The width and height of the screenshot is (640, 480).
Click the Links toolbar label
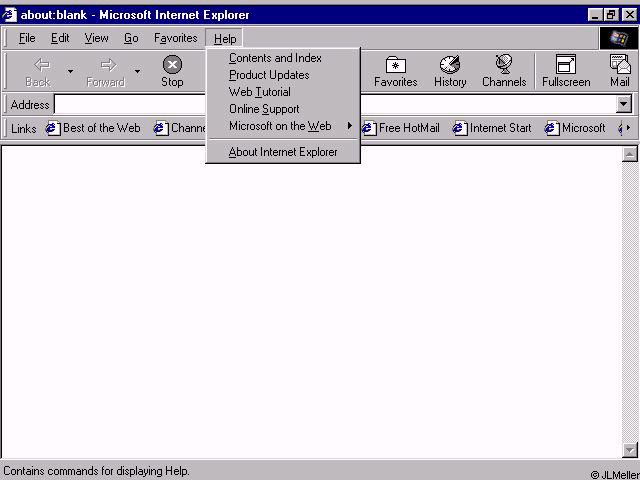(24, 129)
